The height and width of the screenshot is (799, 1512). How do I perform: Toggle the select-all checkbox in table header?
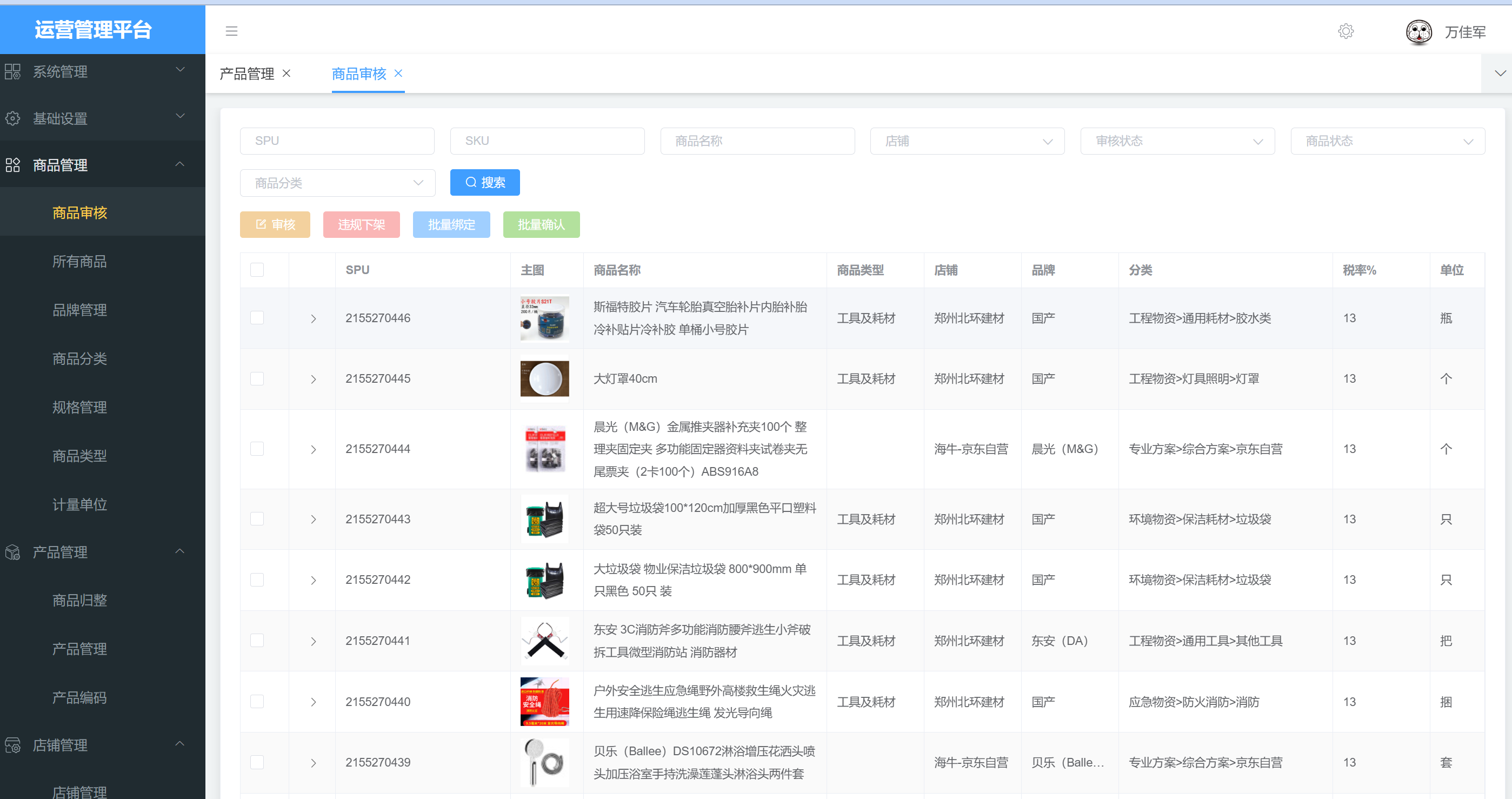257,269
